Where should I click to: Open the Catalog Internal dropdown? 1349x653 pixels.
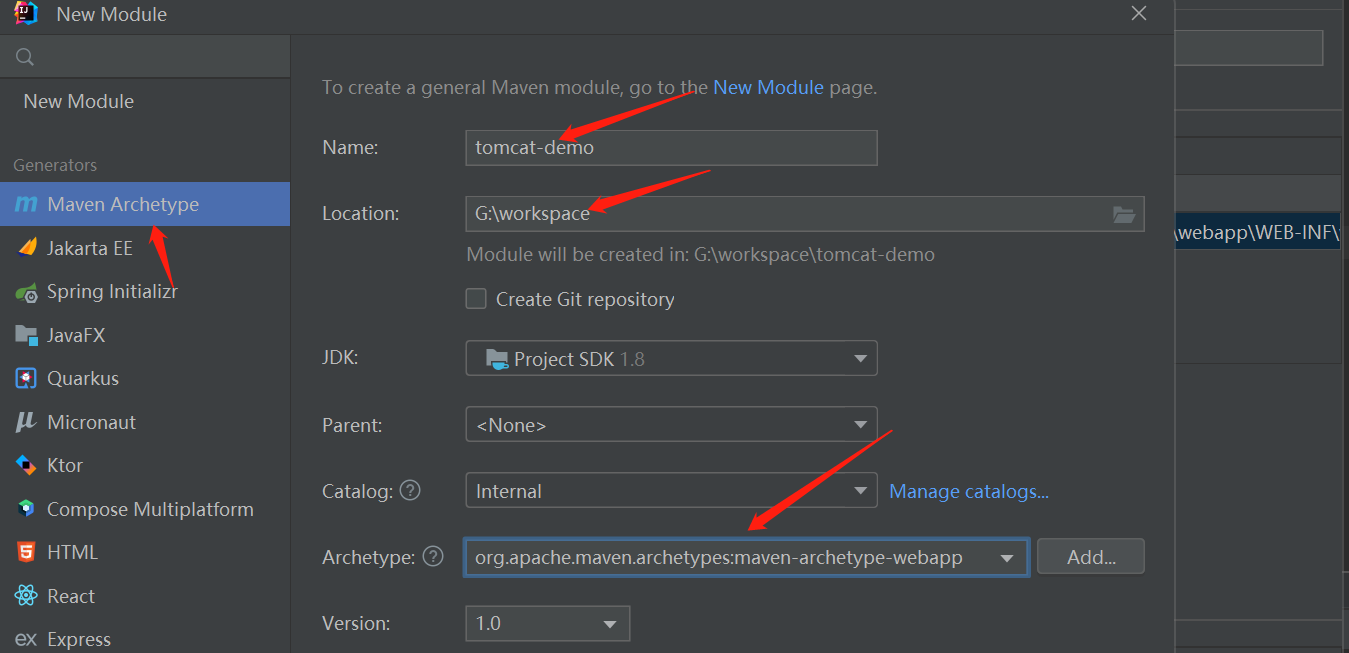[x=671, y=491]
